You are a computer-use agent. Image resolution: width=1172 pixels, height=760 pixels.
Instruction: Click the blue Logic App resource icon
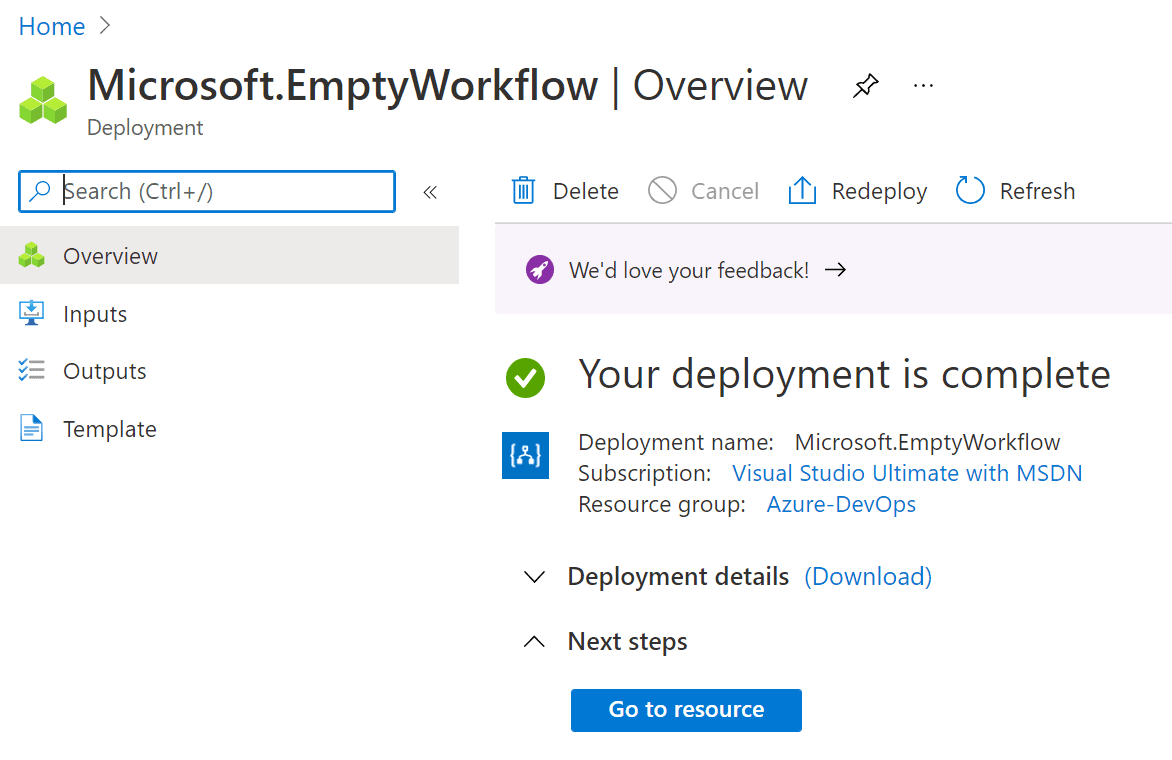(525, 455)
